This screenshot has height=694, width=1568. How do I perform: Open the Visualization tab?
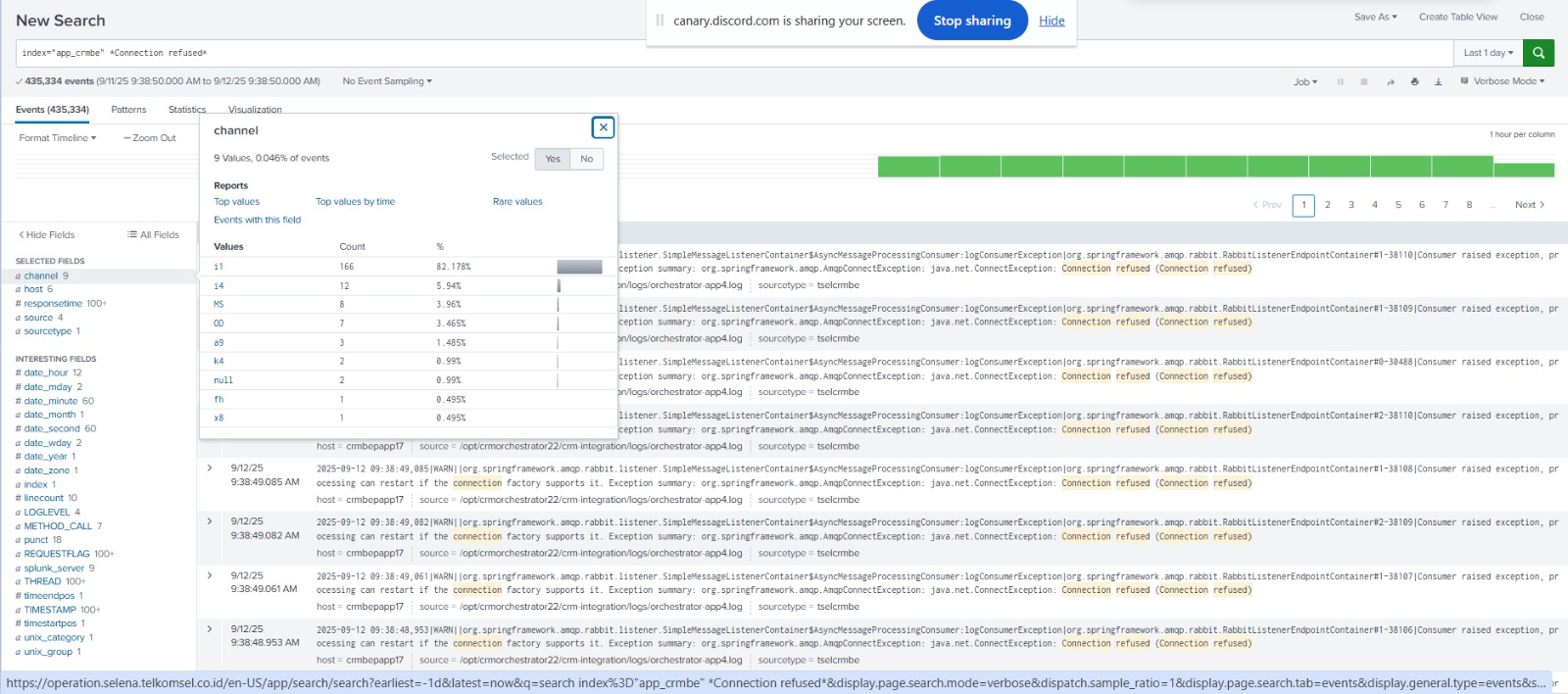255,110
